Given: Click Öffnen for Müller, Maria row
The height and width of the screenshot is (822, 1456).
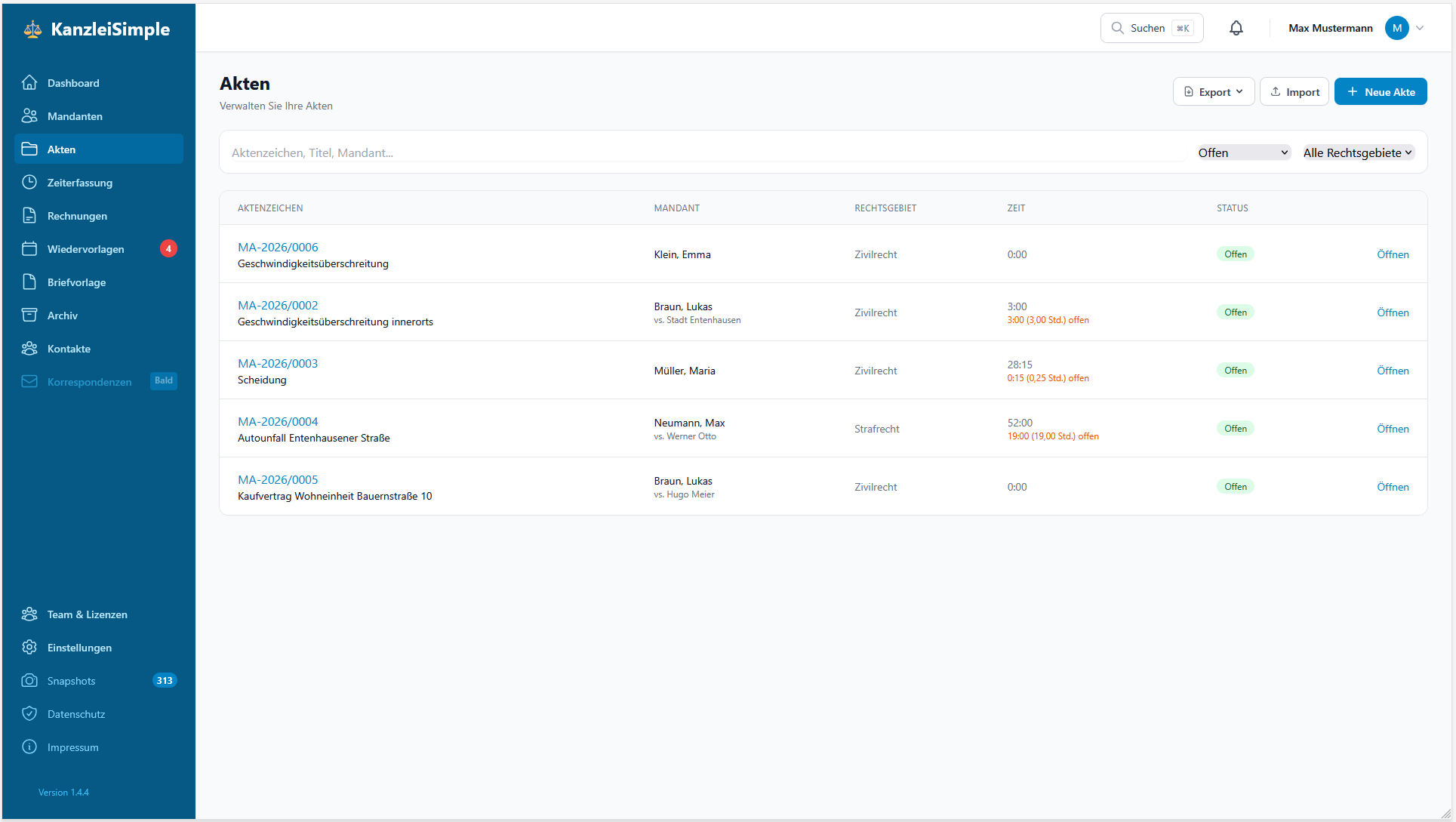Looking at the screenshot, I should tap(1392, 371).
